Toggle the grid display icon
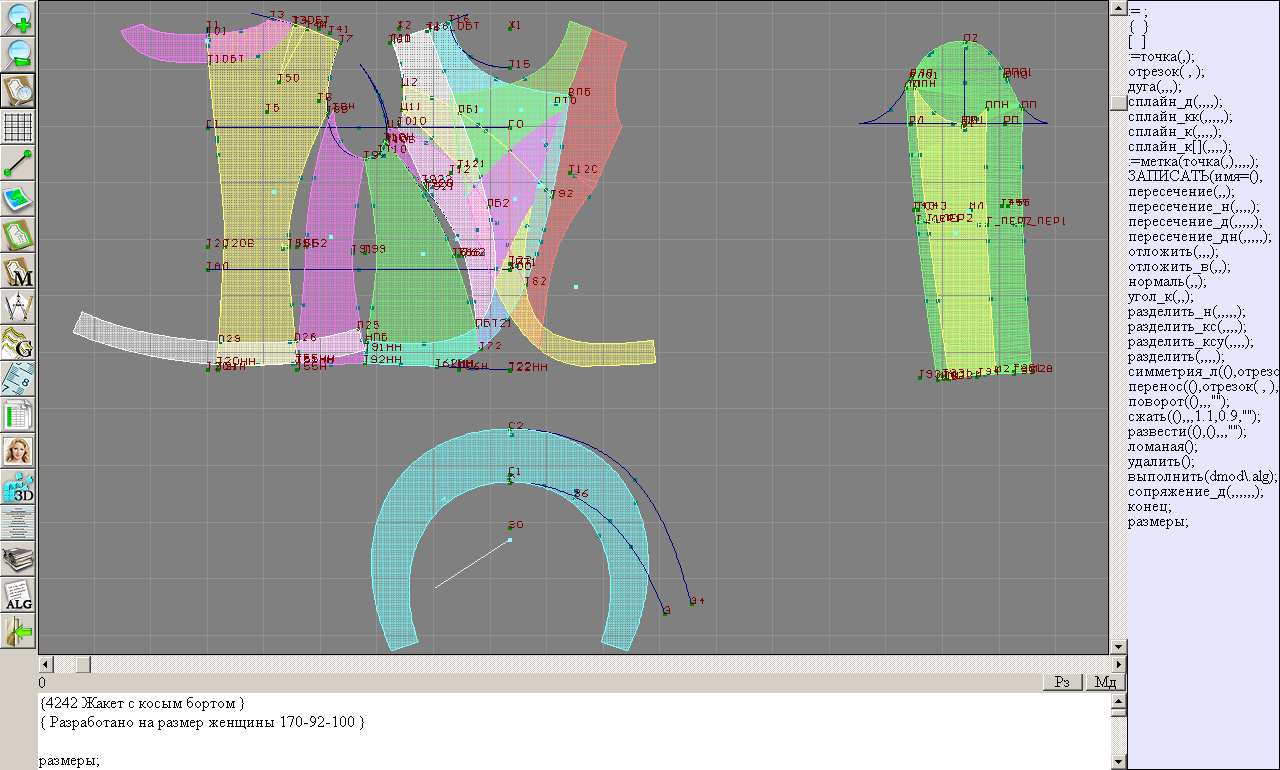 click(x=19, y=127)
